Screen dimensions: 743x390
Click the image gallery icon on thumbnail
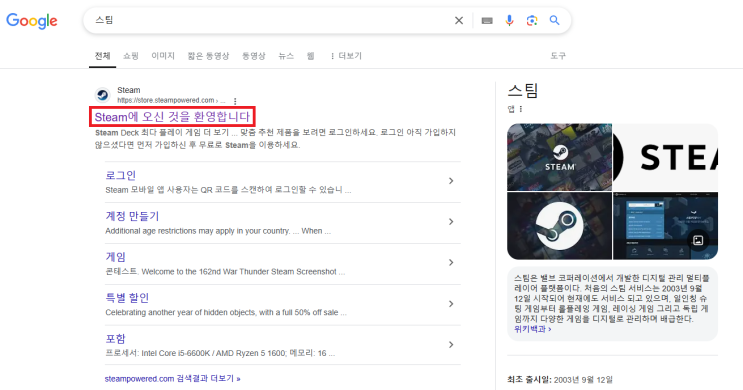(x=698, y=240)
